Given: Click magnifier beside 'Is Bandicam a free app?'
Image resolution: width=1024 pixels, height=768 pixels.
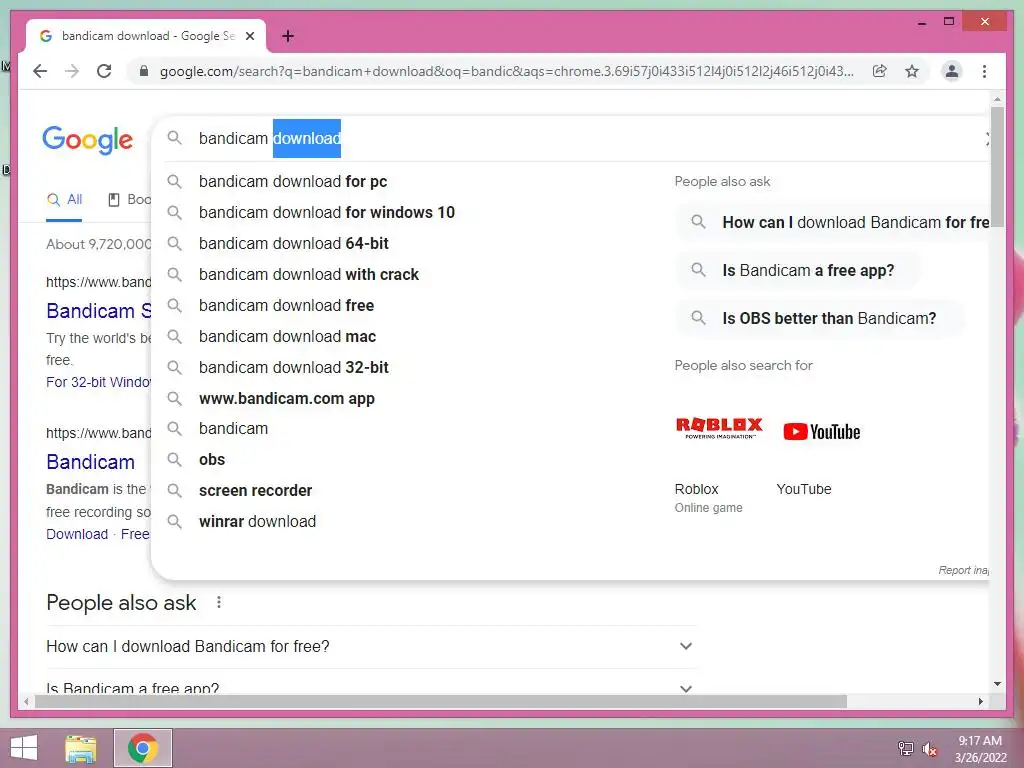Looking at the screenshot, I should pyautogui.click(x=698, y=270).
